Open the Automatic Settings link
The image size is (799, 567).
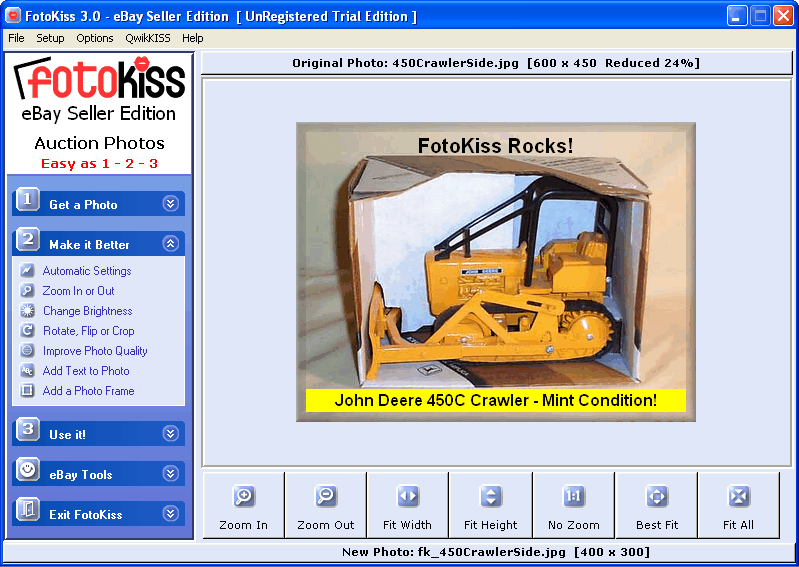click(x=87, y=271)
